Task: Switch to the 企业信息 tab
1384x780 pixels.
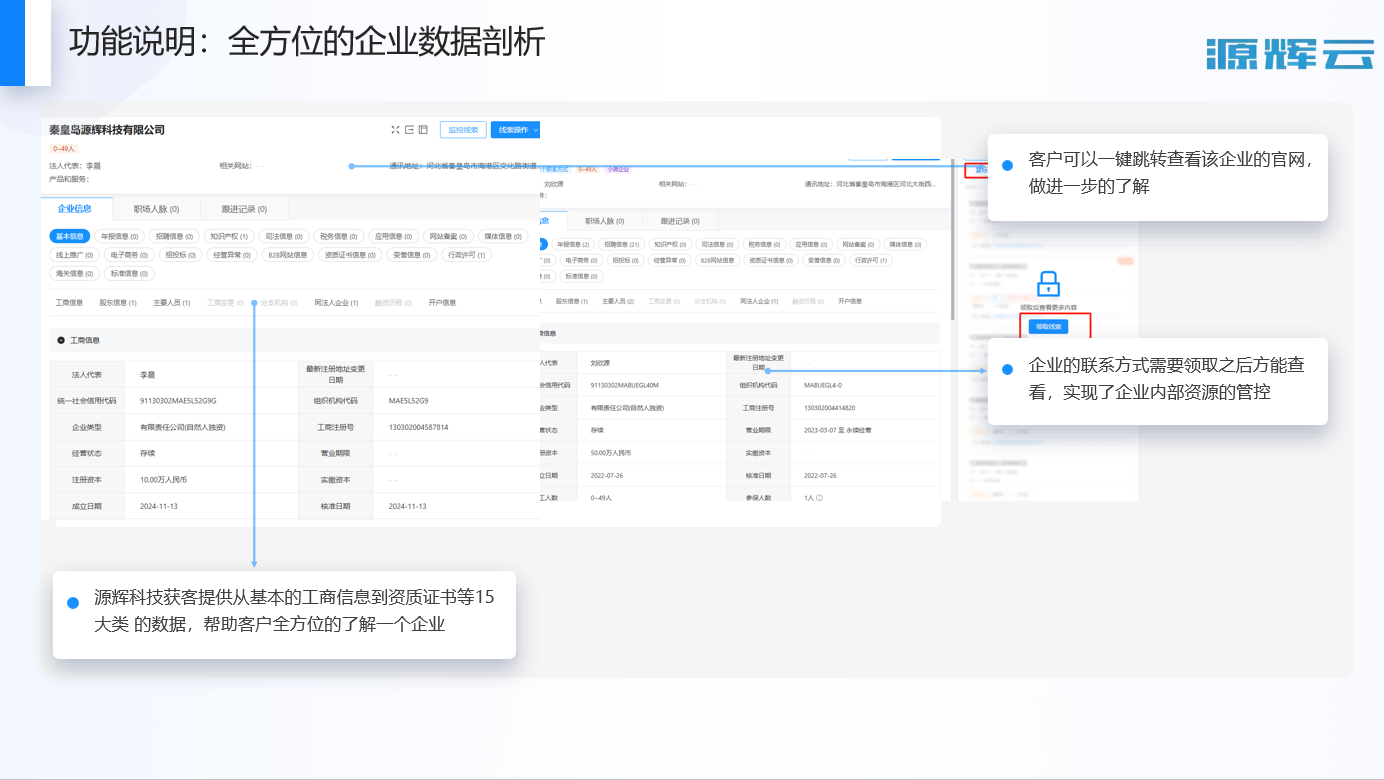Action: [75, 209]
